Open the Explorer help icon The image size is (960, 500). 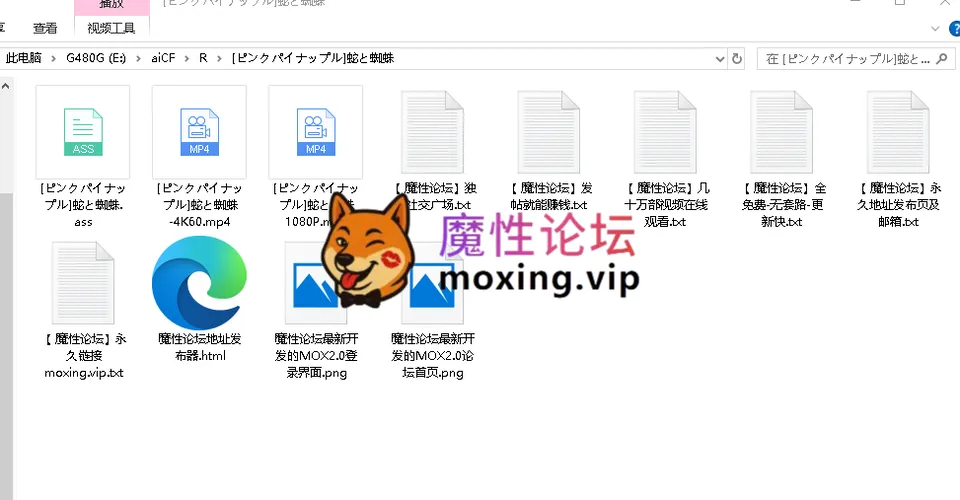coord(954,28)
